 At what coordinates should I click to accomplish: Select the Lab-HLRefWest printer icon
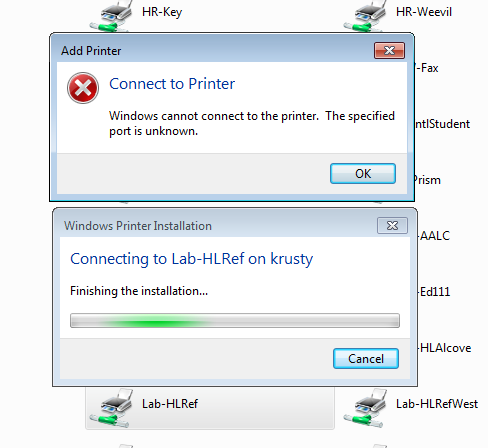pos(367,408)
